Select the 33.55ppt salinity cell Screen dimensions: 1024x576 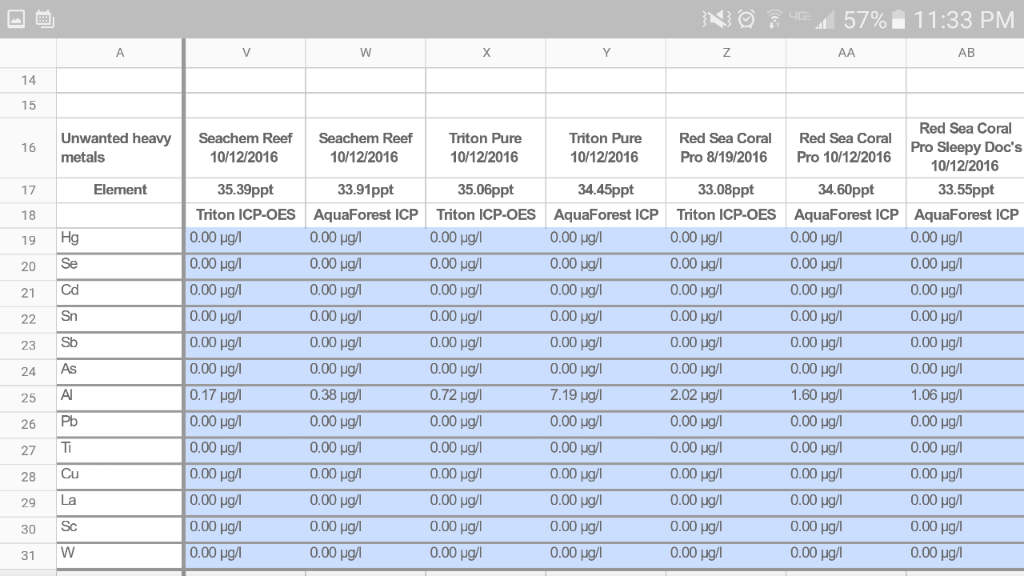(966, 190)
